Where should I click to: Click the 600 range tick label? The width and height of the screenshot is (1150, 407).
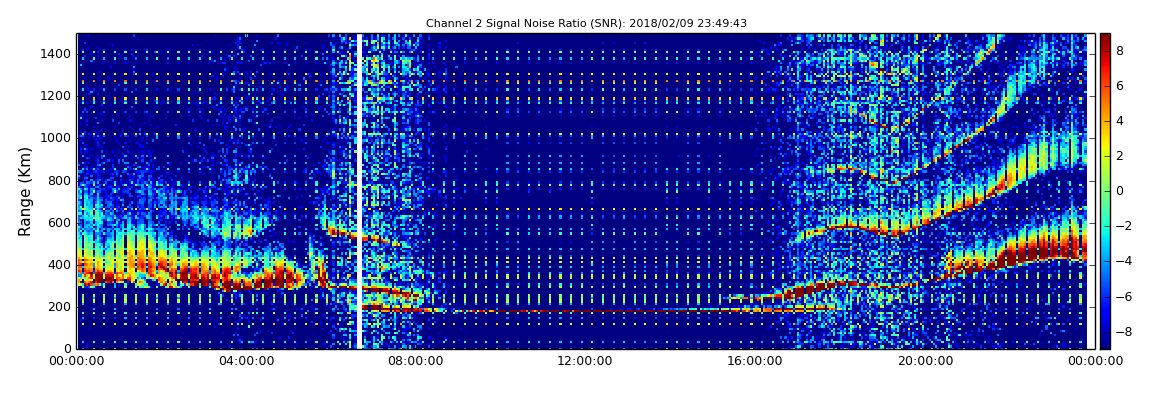tap(60, 222)
